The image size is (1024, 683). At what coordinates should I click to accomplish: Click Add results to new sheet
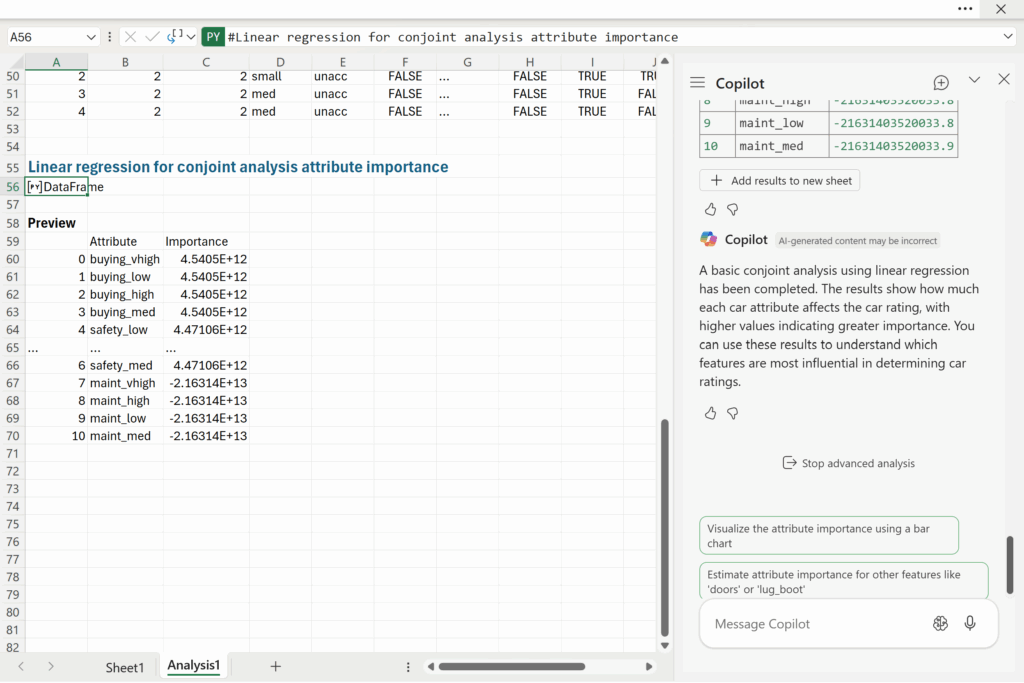pyautogui.click(x=779, y=181)
